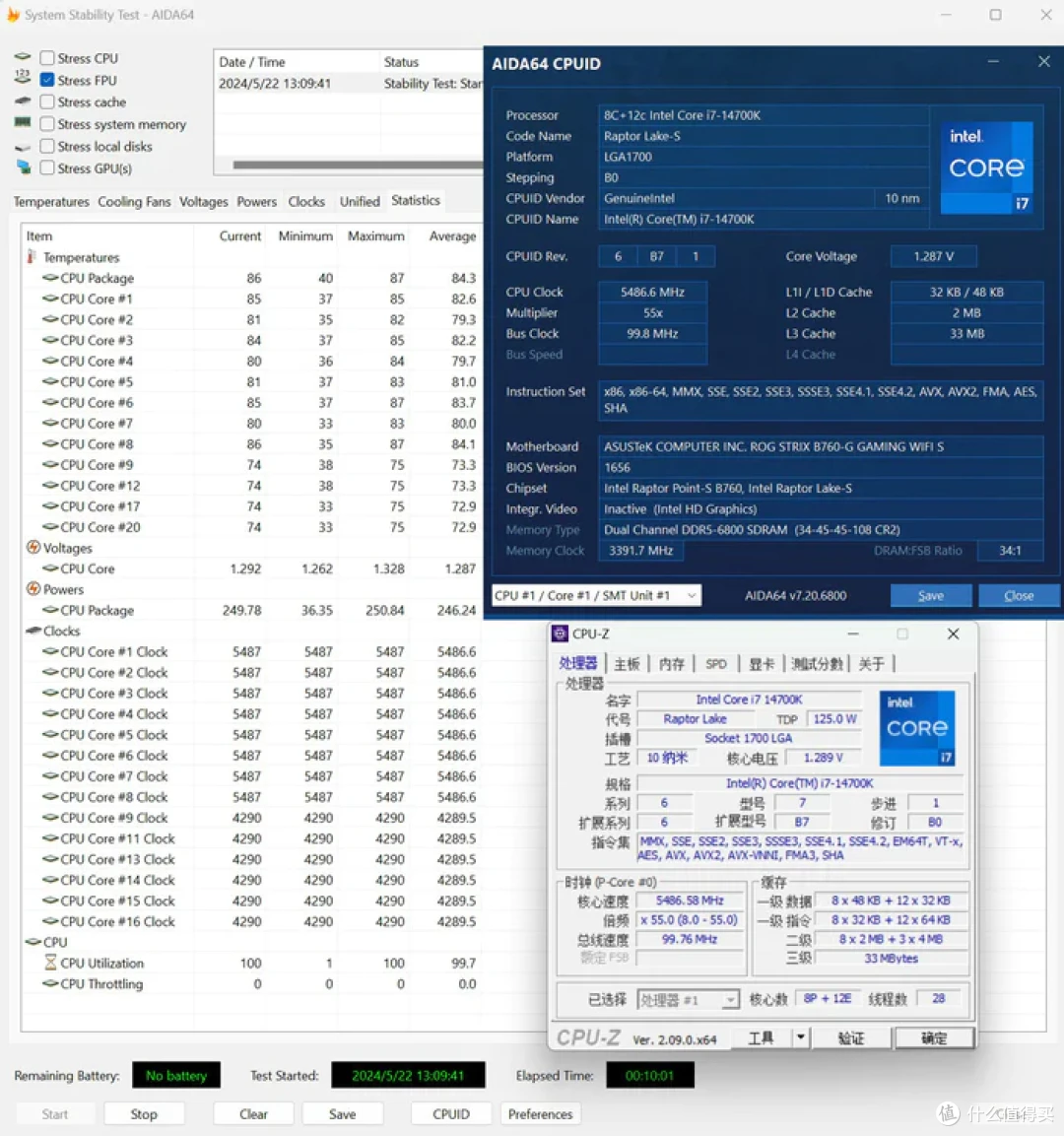Click the Intel Core i7 logo in CPUID
Screen dimensions: 1064x1136
click(x=986, y=167)
